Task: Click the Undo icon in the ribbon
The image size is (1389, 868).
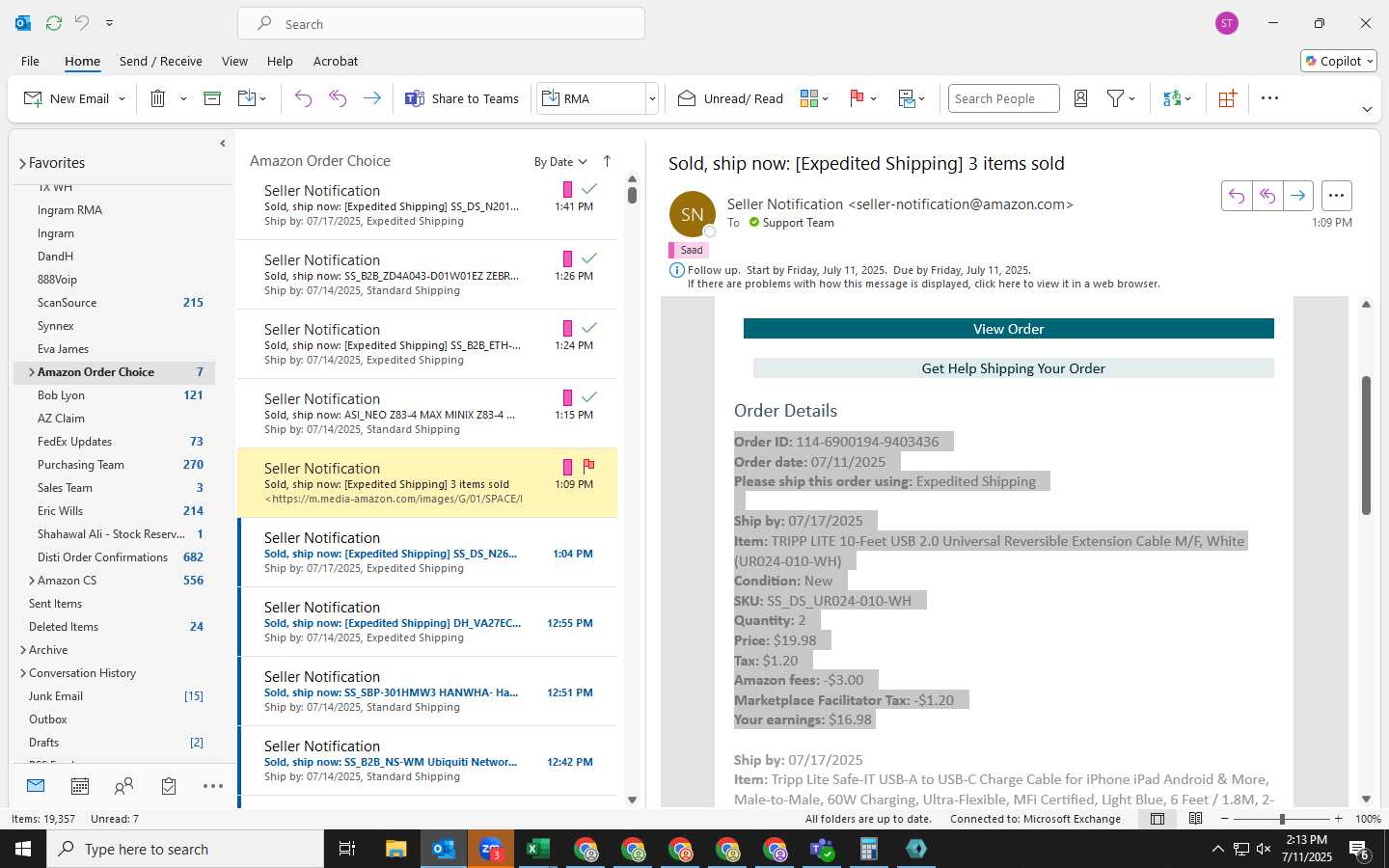Action: 303,98
